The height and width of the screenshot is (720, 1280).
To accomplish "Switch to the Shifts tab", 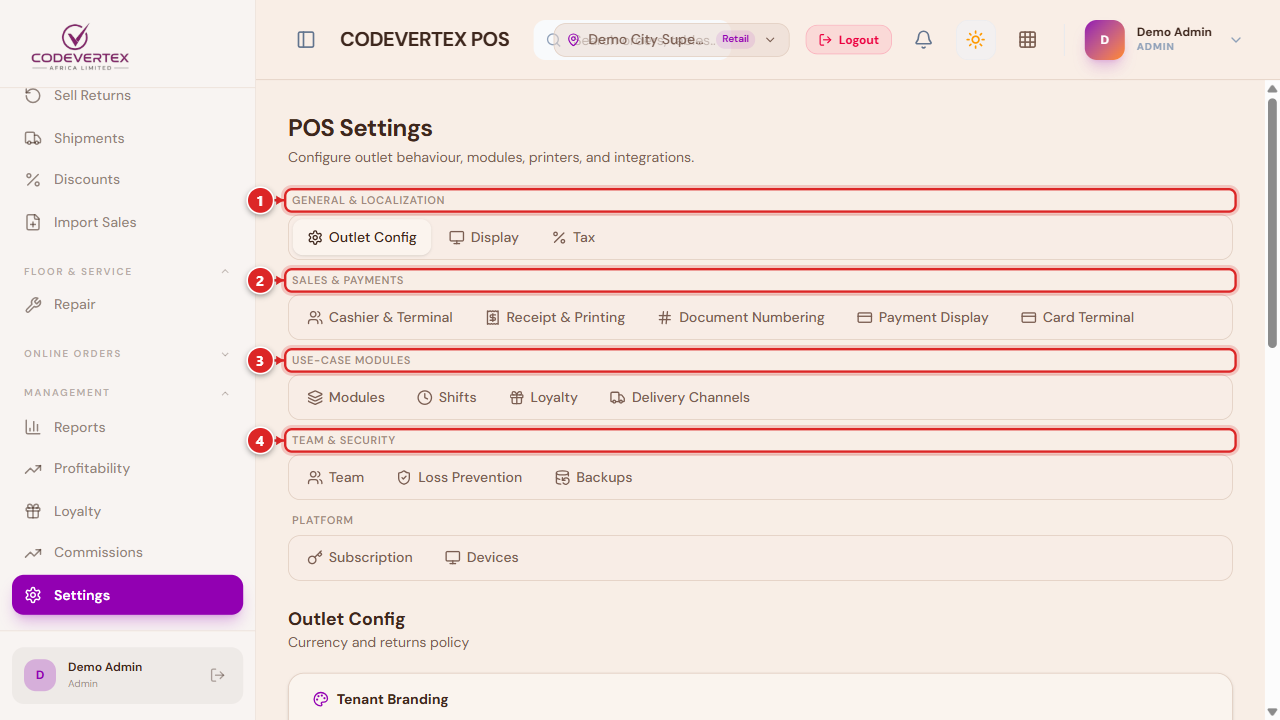I will pos(447,398).
